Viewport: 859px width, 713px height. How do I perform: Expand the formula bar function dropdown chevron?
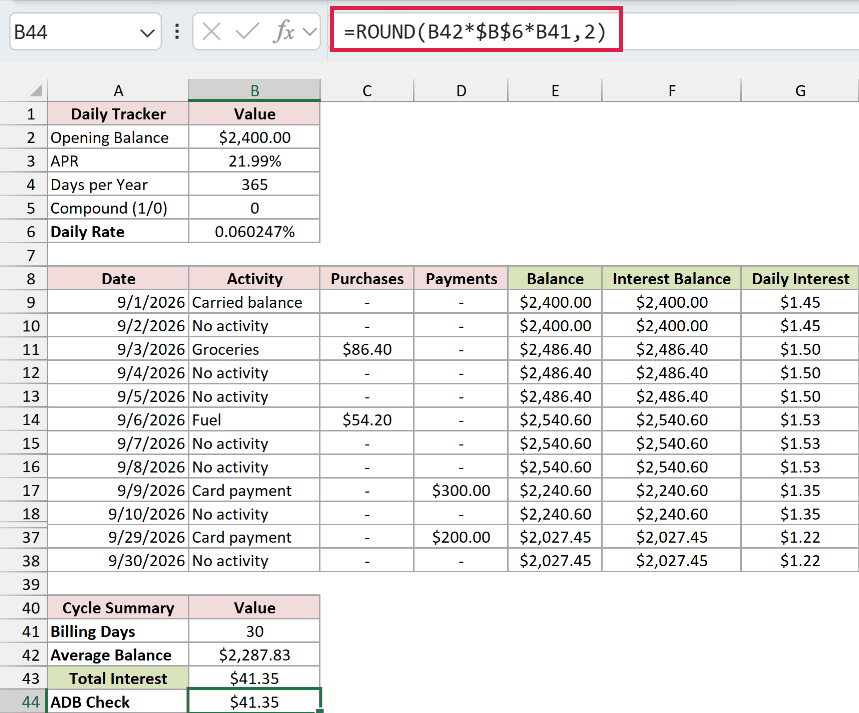(310, 32)
